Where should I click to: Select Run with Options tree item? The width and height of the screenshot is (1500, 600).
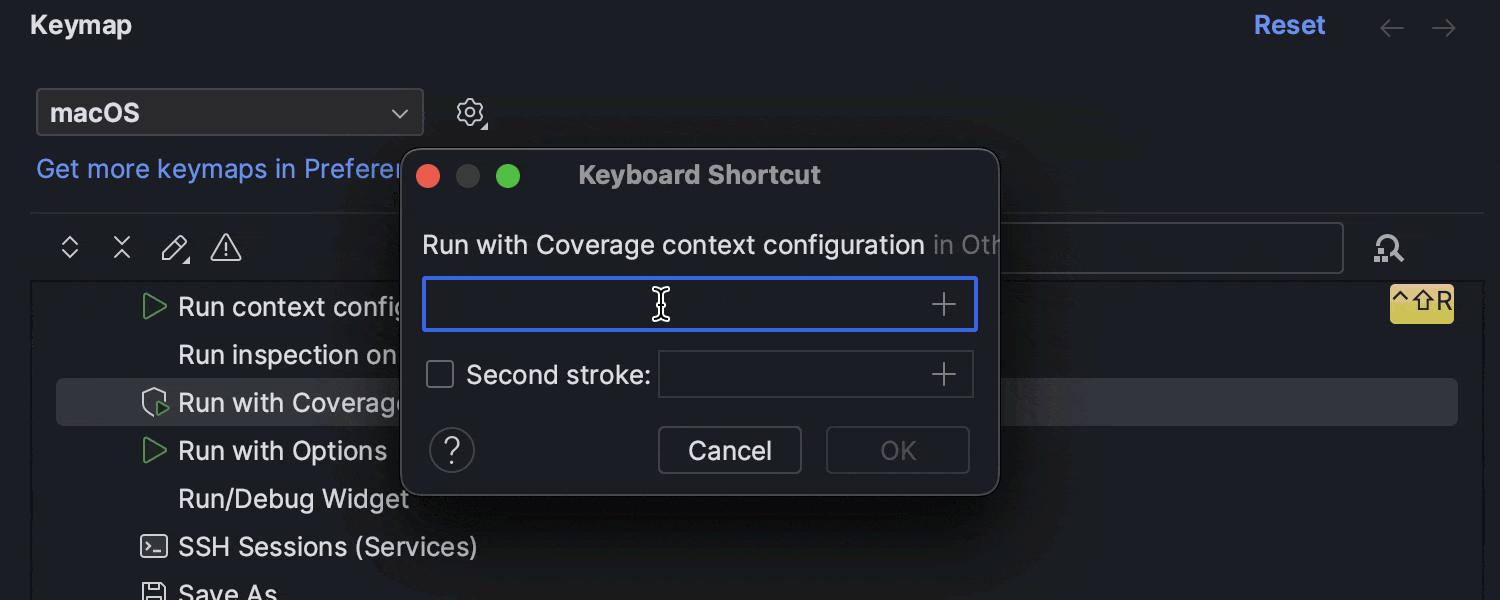tap(282, 451)
